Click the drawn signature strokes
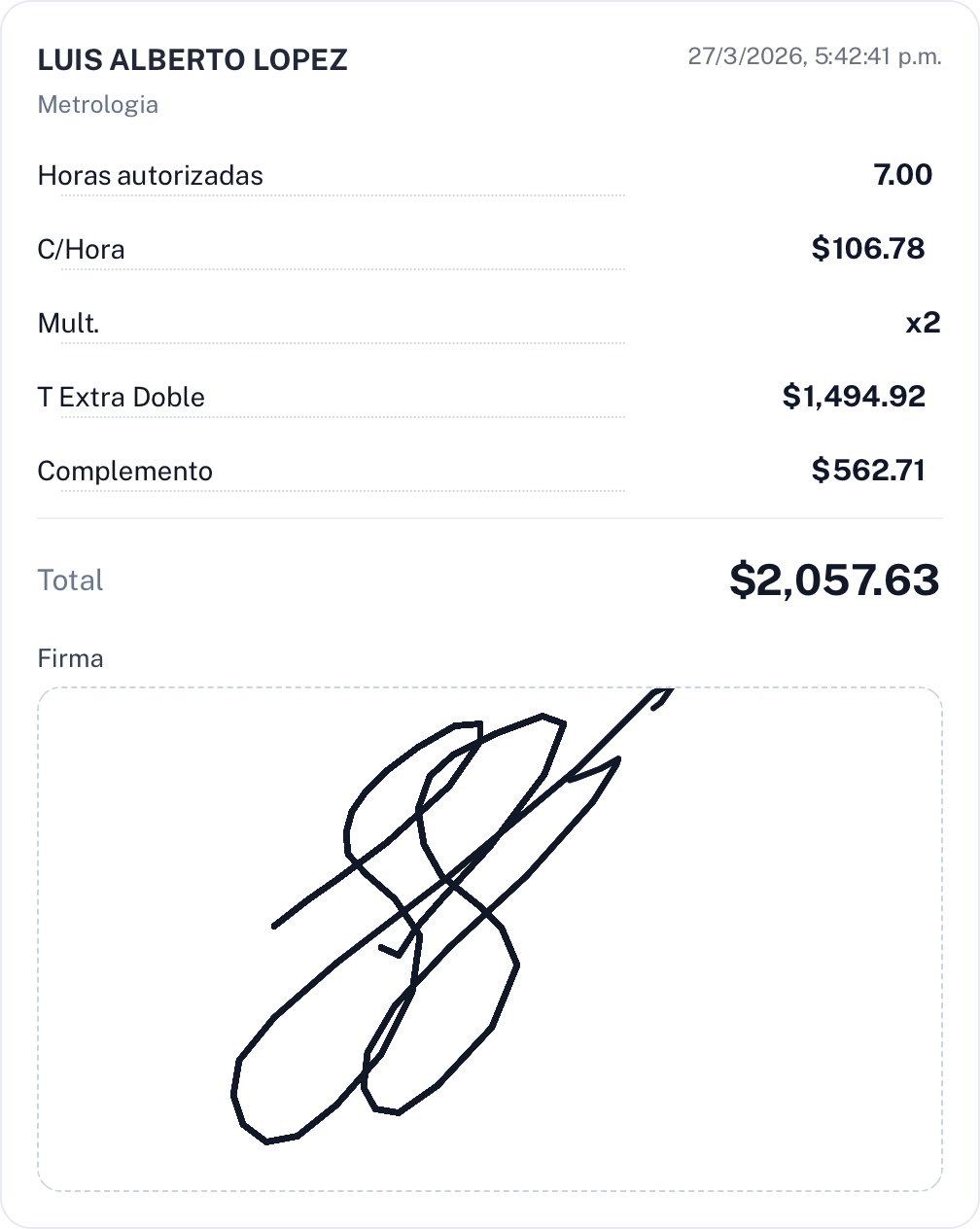 coord(447,880)
